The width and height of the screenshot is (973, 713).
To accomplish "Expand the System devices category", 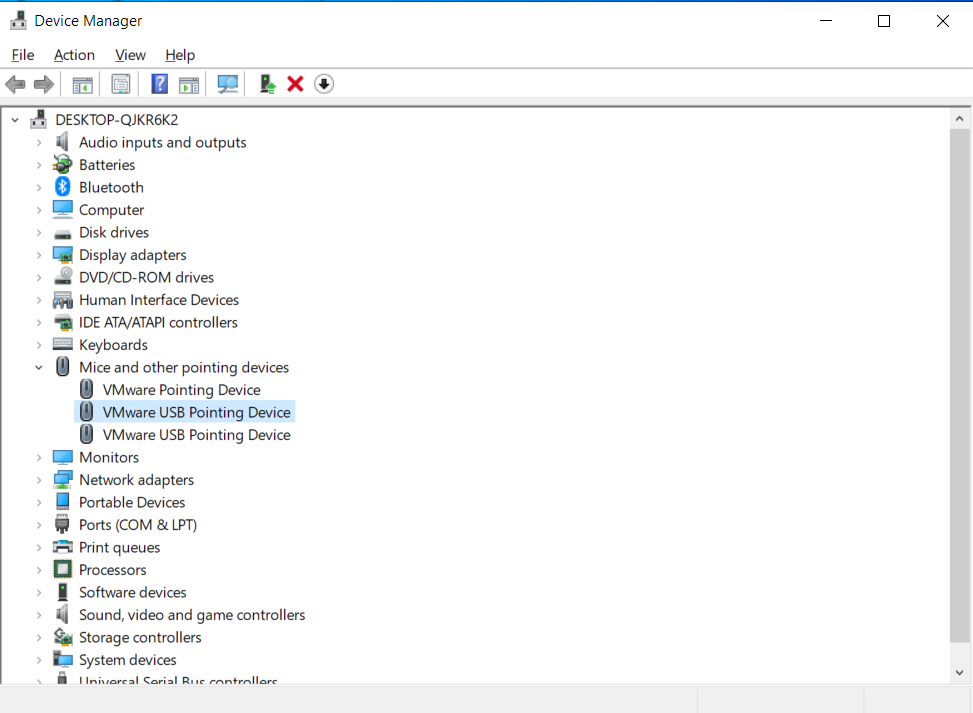I will [x=39, y=660].
